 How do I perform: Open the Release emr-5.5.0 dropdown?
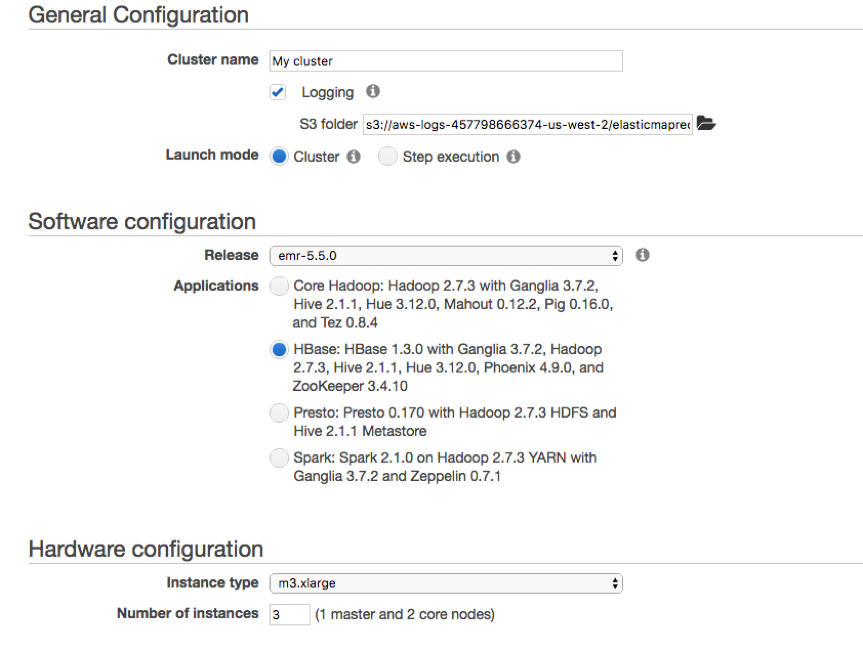446,256
